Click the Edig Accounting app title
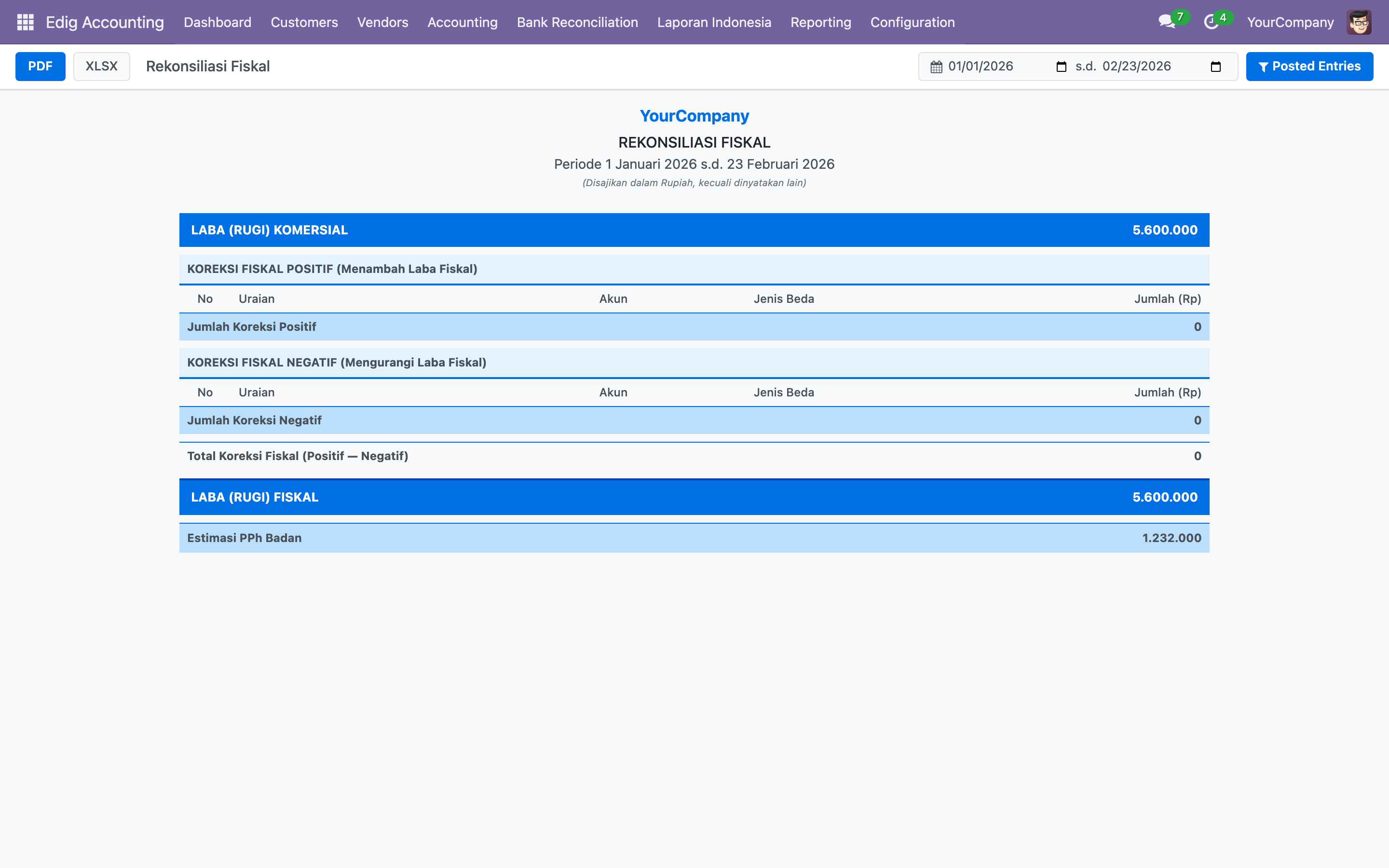Viewport: 1389px width, 868px height. tap(105, 22)
